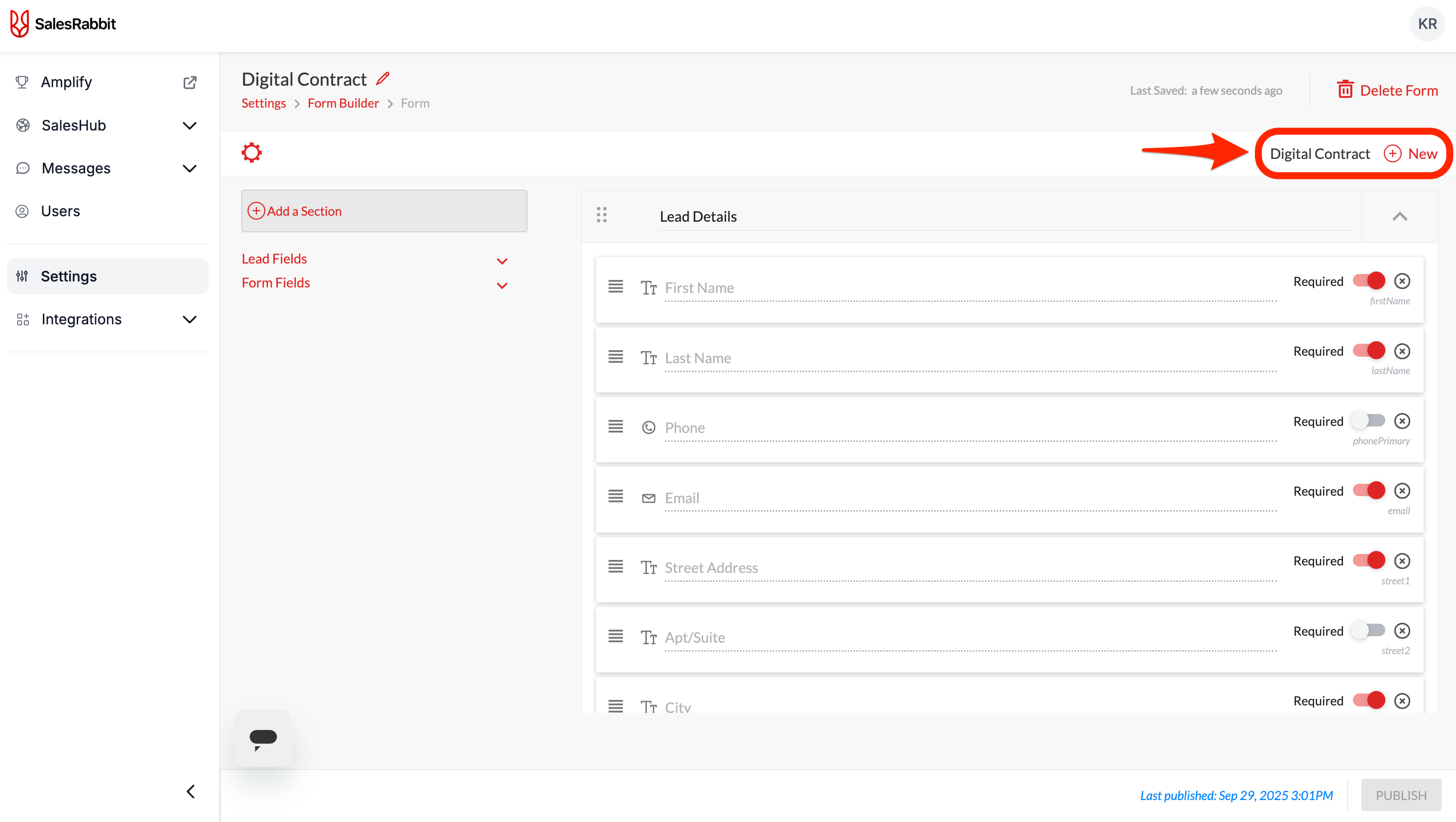1456x822 pixels.
Task: Remove the First Name field with X icon
Action: coord(1402,281)
